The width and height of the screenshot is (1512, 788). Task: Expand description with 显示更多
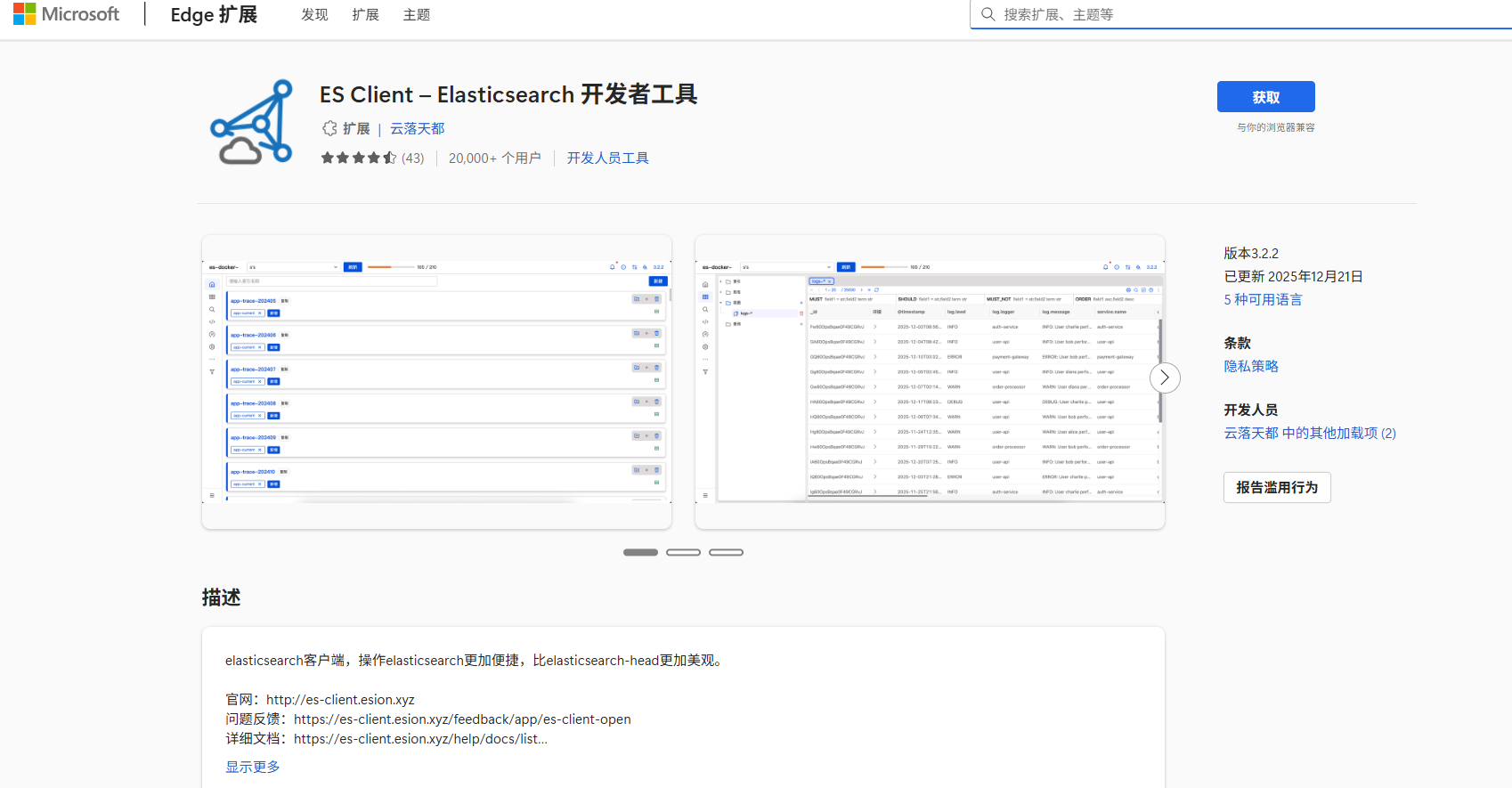253,767
